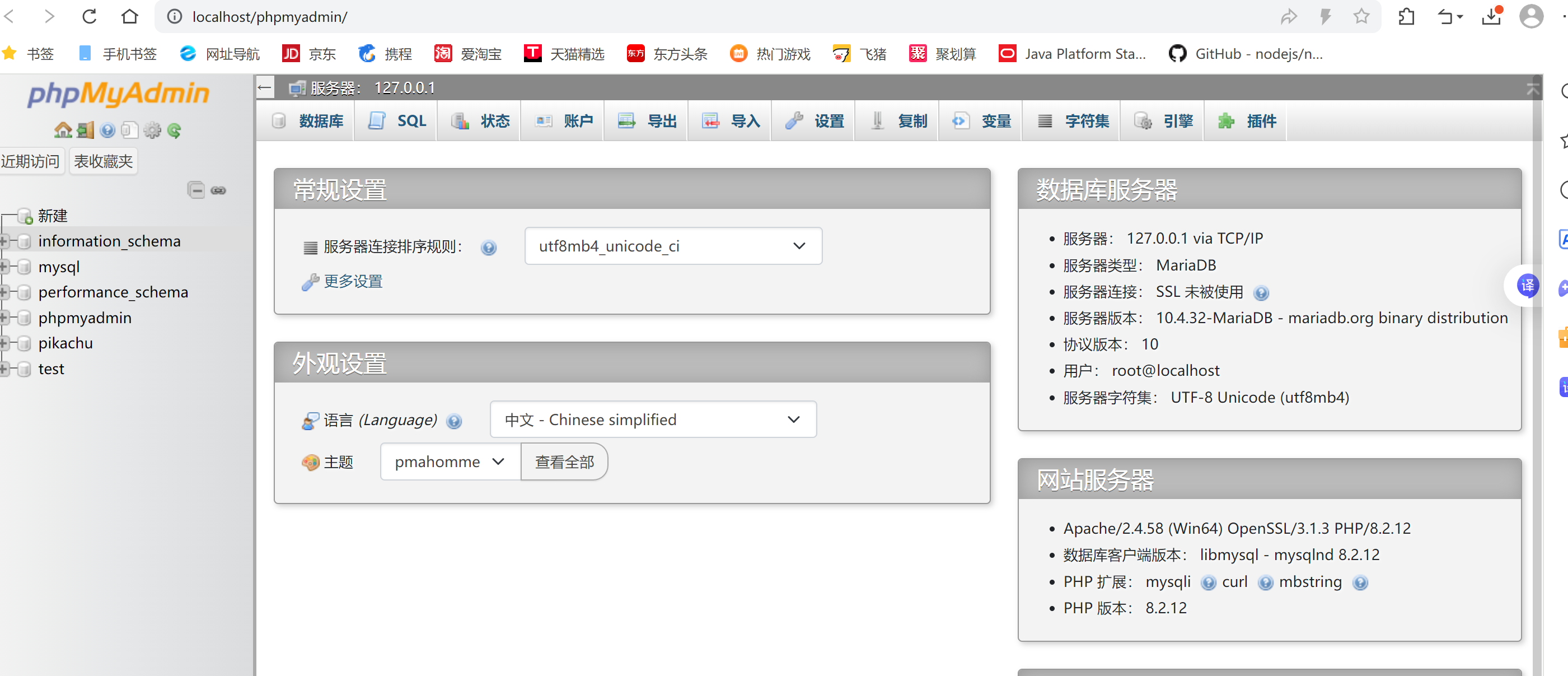Click help icon next to 服务器连接排序规则
This screenshot has height=676, width=1568.
[x=488, y=247]
